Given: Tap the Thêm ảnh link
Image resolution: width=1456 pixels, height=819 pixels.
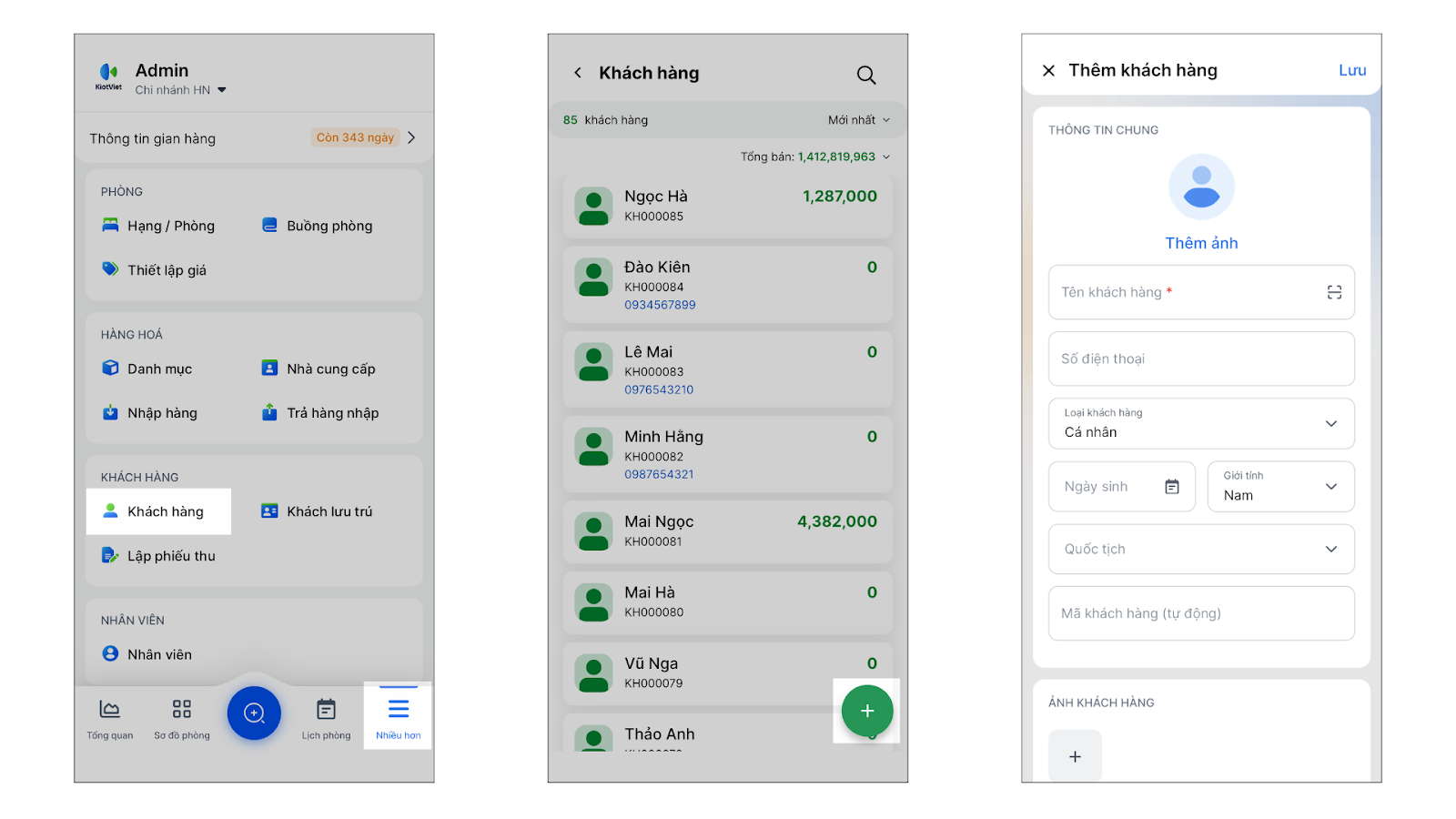Looking at the screenshot, I should pos(1201,243).
